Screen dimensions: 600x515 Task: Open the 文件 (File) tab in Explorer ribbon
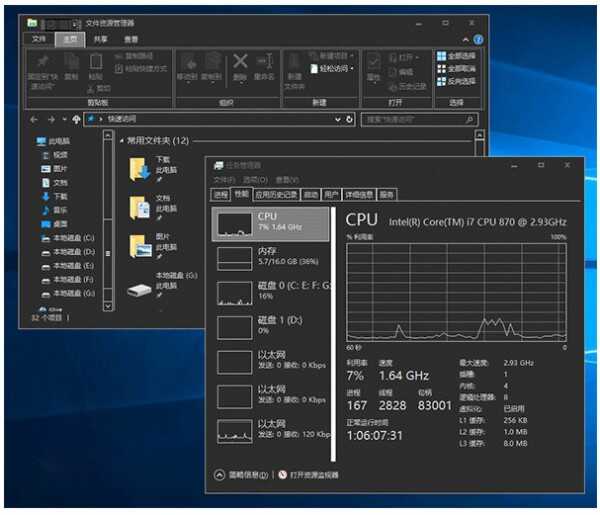point(39,39)
